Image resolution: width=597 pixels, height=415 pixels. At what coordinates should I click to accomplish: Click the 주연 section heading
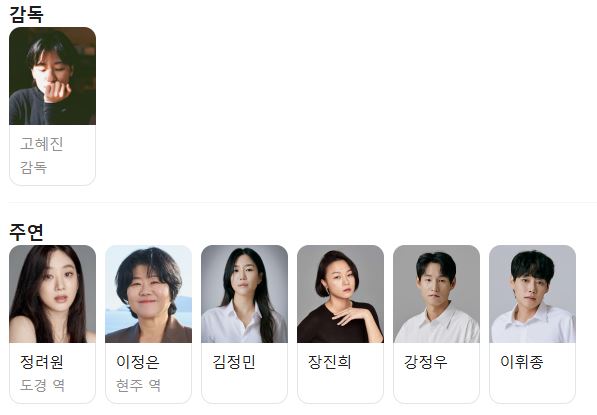pyautogui.click(x=26, y=232)
